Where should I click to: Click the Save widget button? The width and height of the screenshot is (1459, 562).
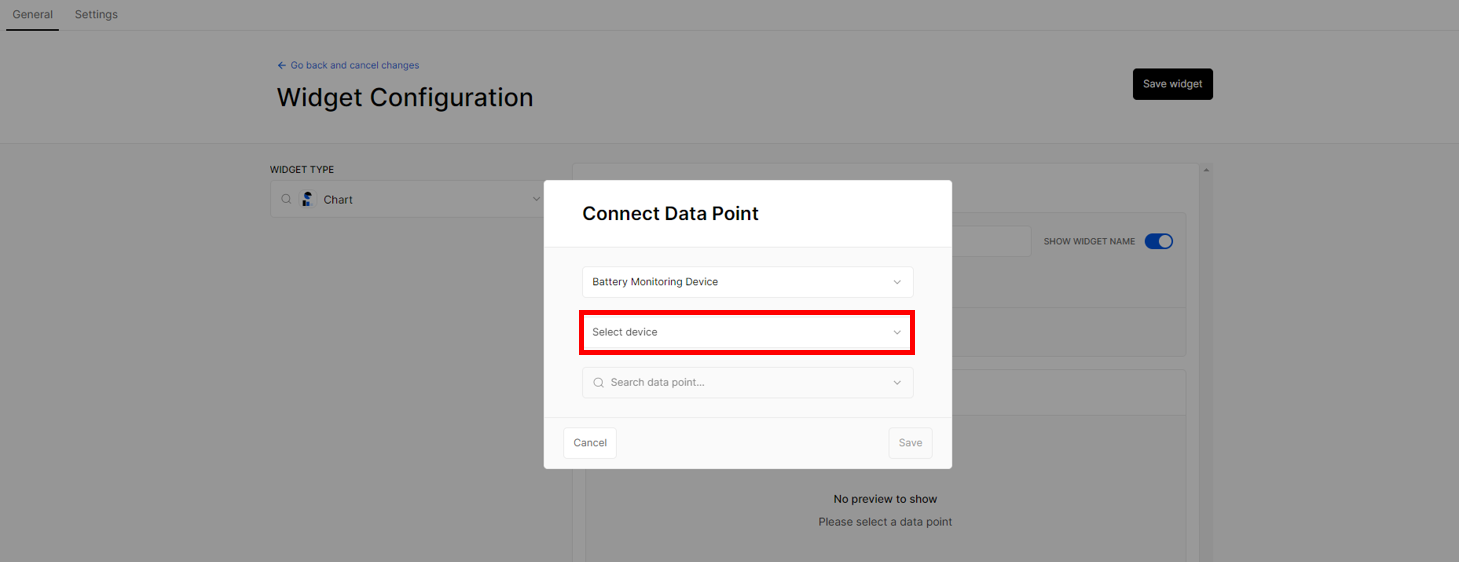coord(1173,84)
